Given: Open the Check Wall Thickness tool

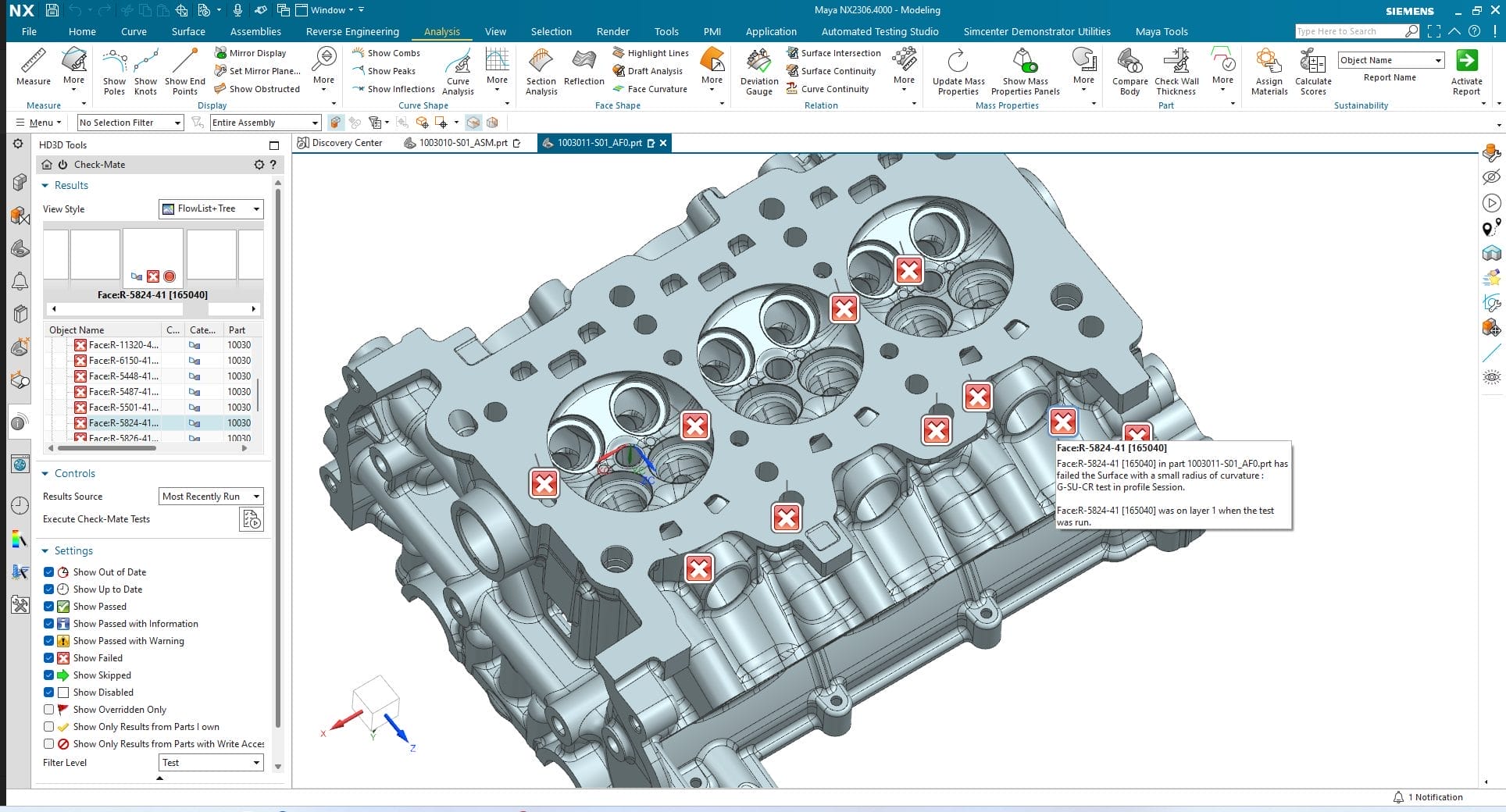Looking at the screenshot, I should 1176,70.
